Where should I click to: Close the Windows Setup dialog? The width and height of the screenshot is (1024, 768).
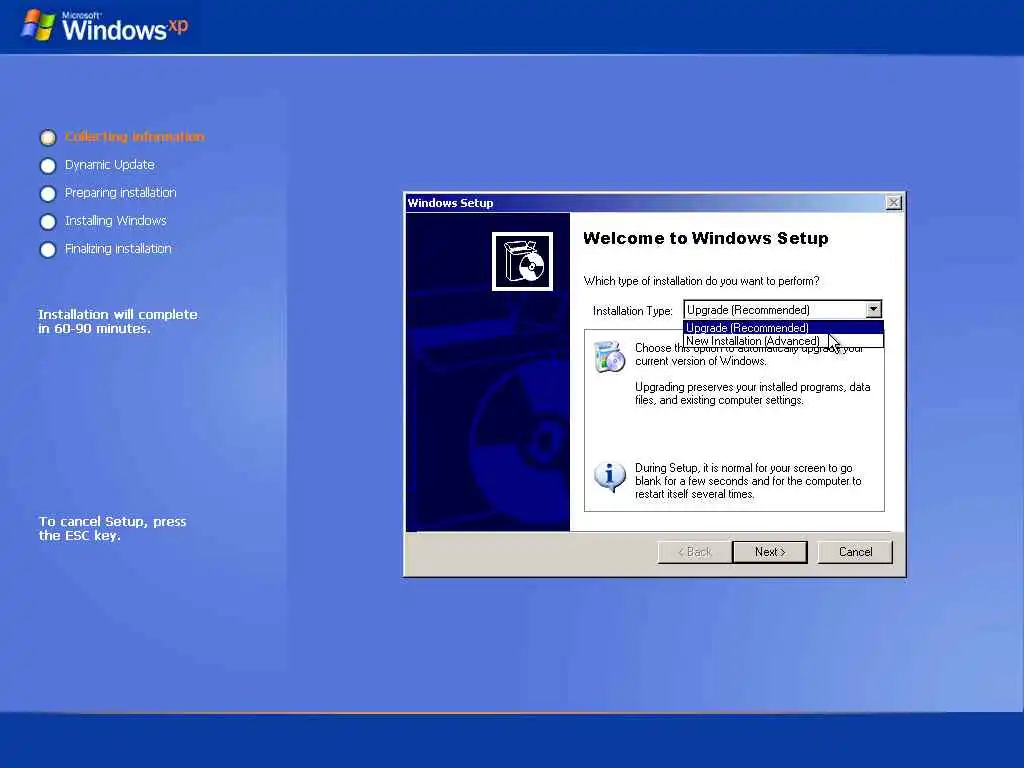click(893, 202)
